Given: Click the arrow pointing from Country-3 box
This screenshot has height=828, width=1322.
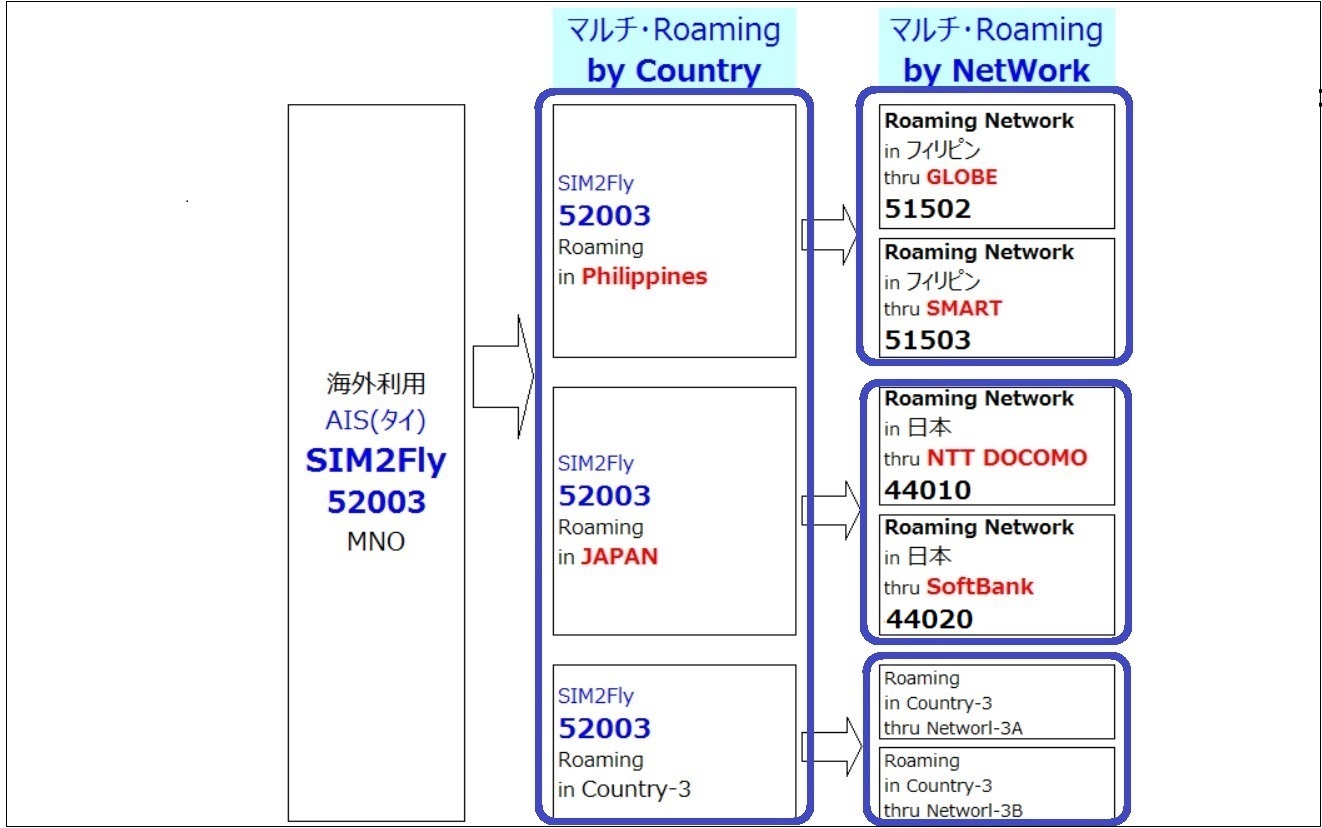Looking at the screenshot, I should [830, 746].
